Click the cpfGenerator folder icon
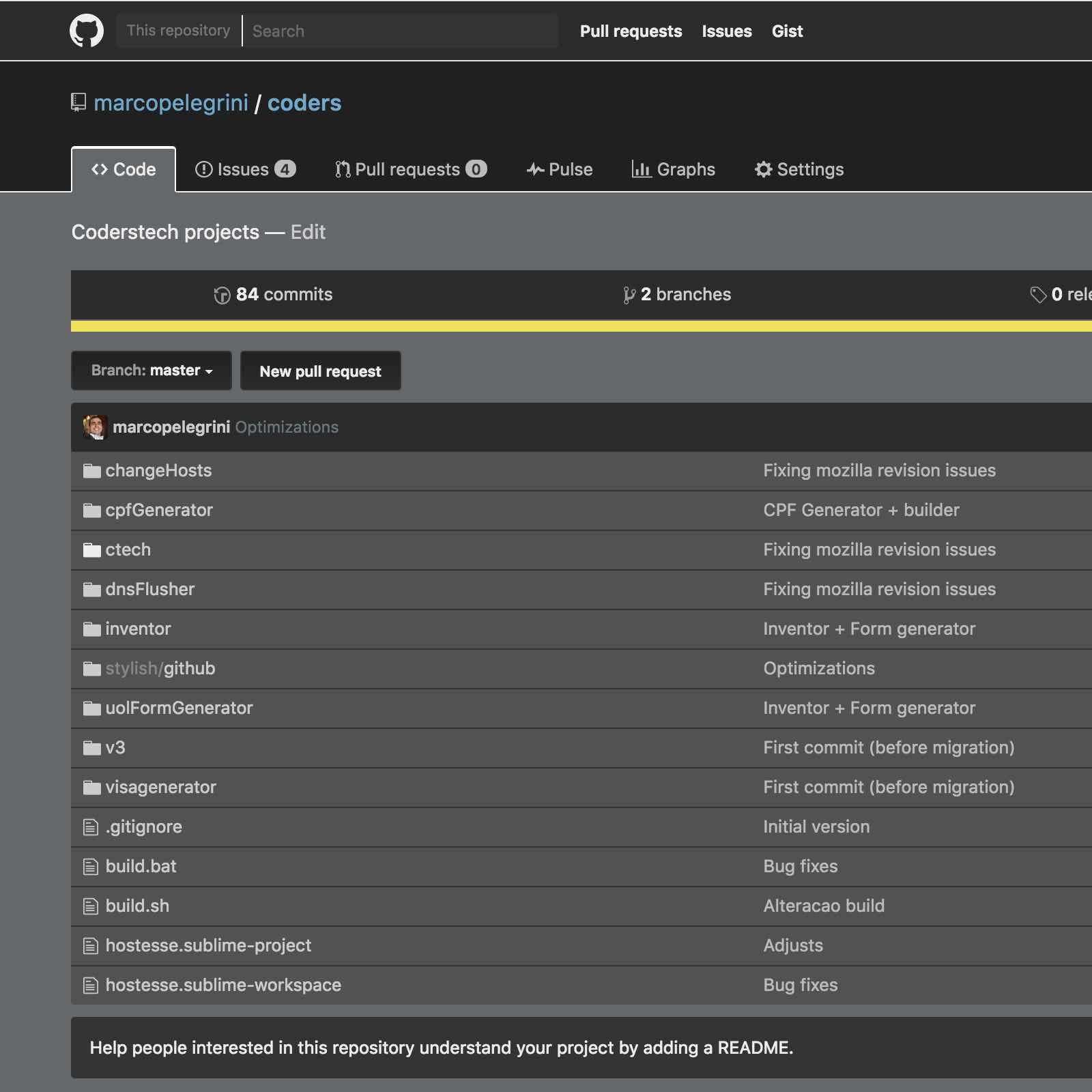The image size is (1092, 1092). [x=91, y=511]
